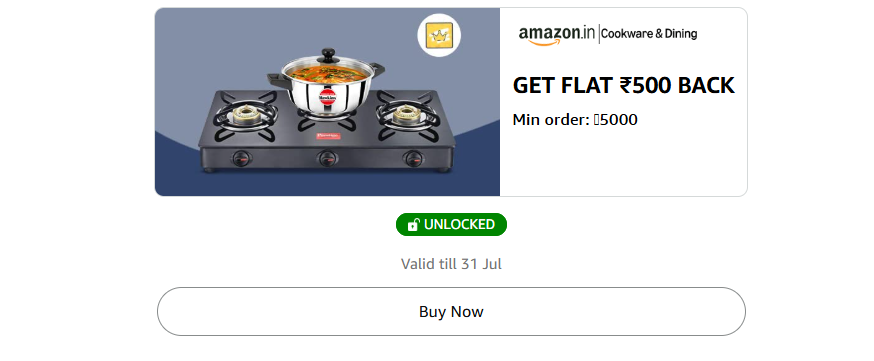
Task: Click the empty white area below Min order text
Action: pos(623,162)
